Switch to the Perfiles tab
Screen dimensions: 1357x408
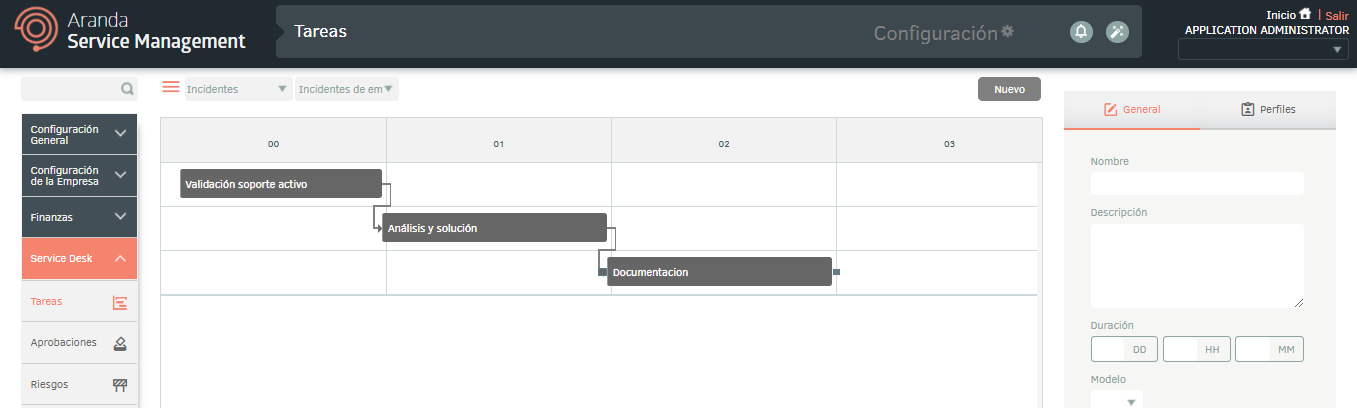coord(1267,109)
